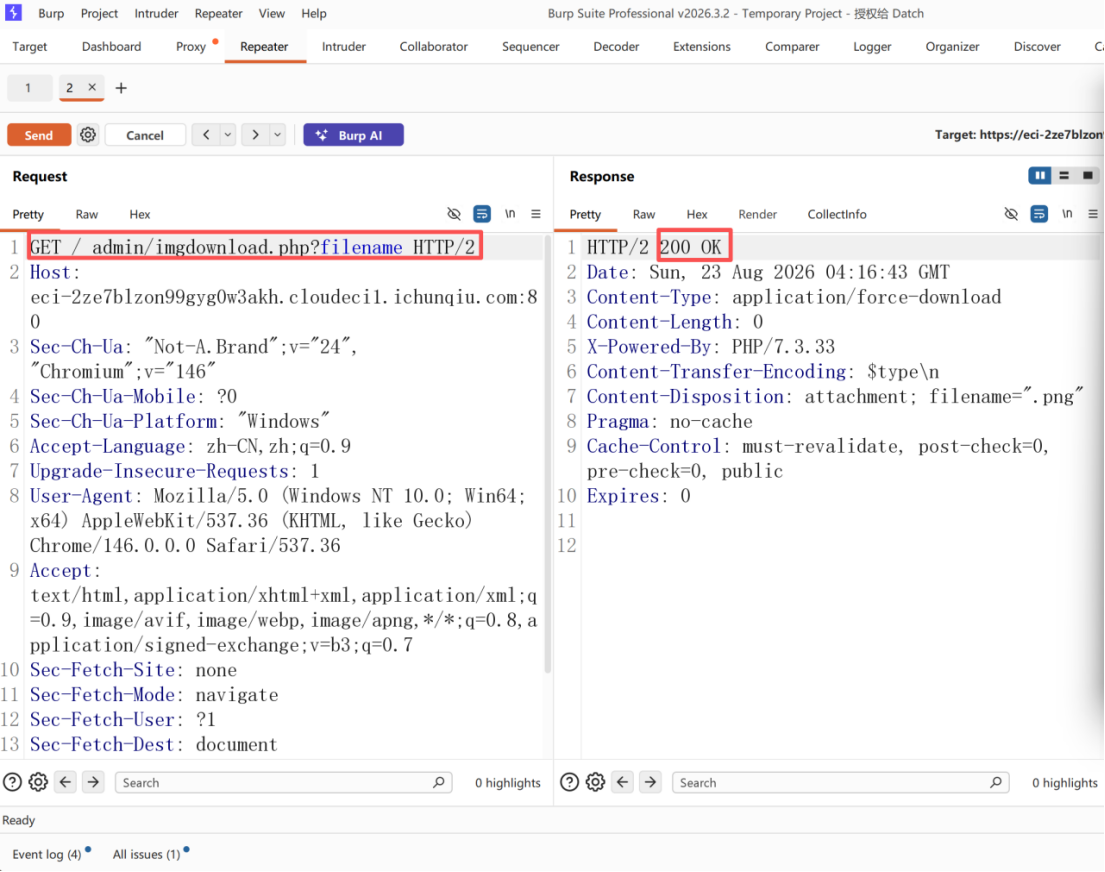Focus the request Search field

tap(283, 782)
